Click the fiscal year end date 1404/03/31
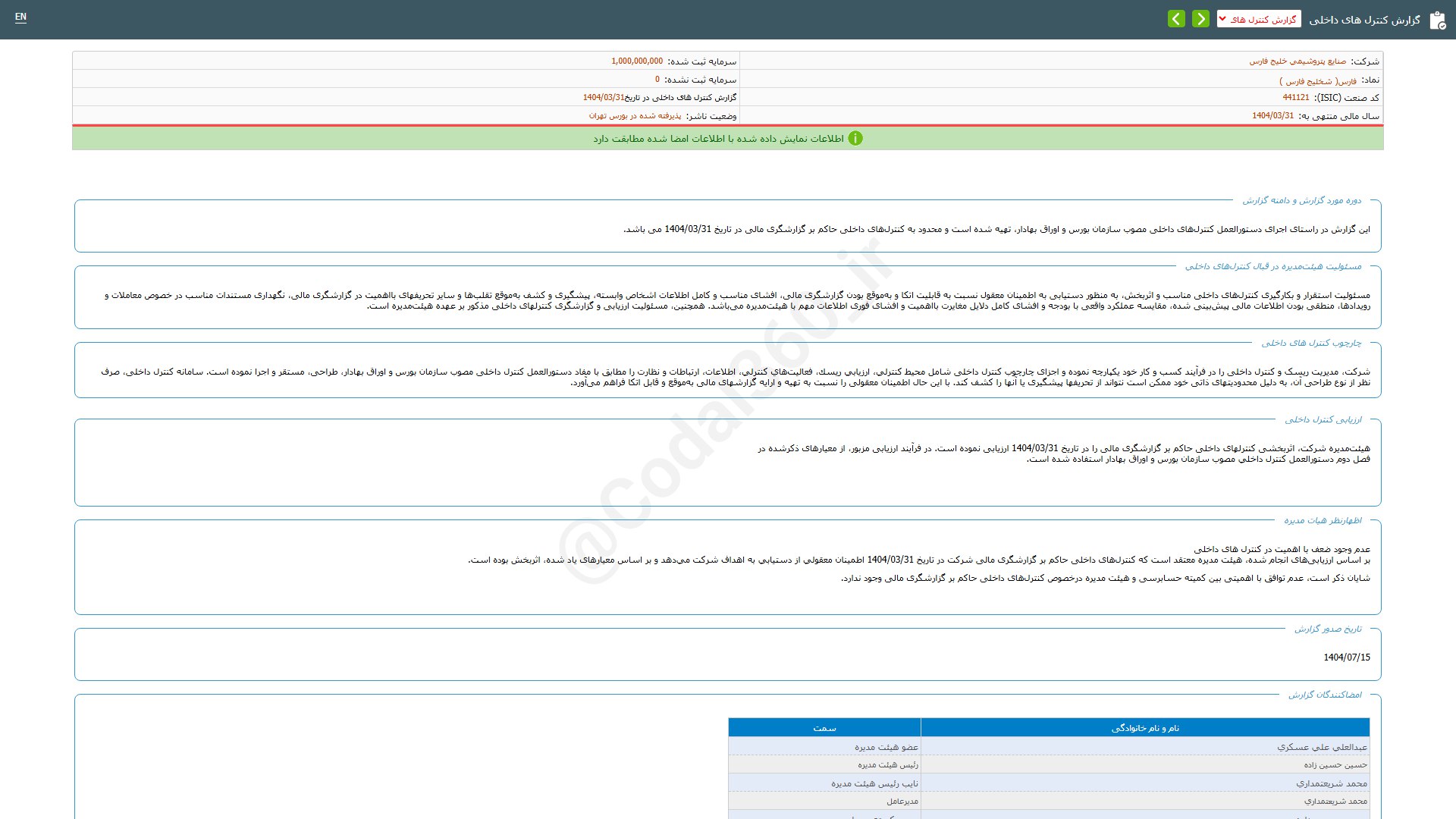Screen dimensions: 1456x819 coord(1272,116)
